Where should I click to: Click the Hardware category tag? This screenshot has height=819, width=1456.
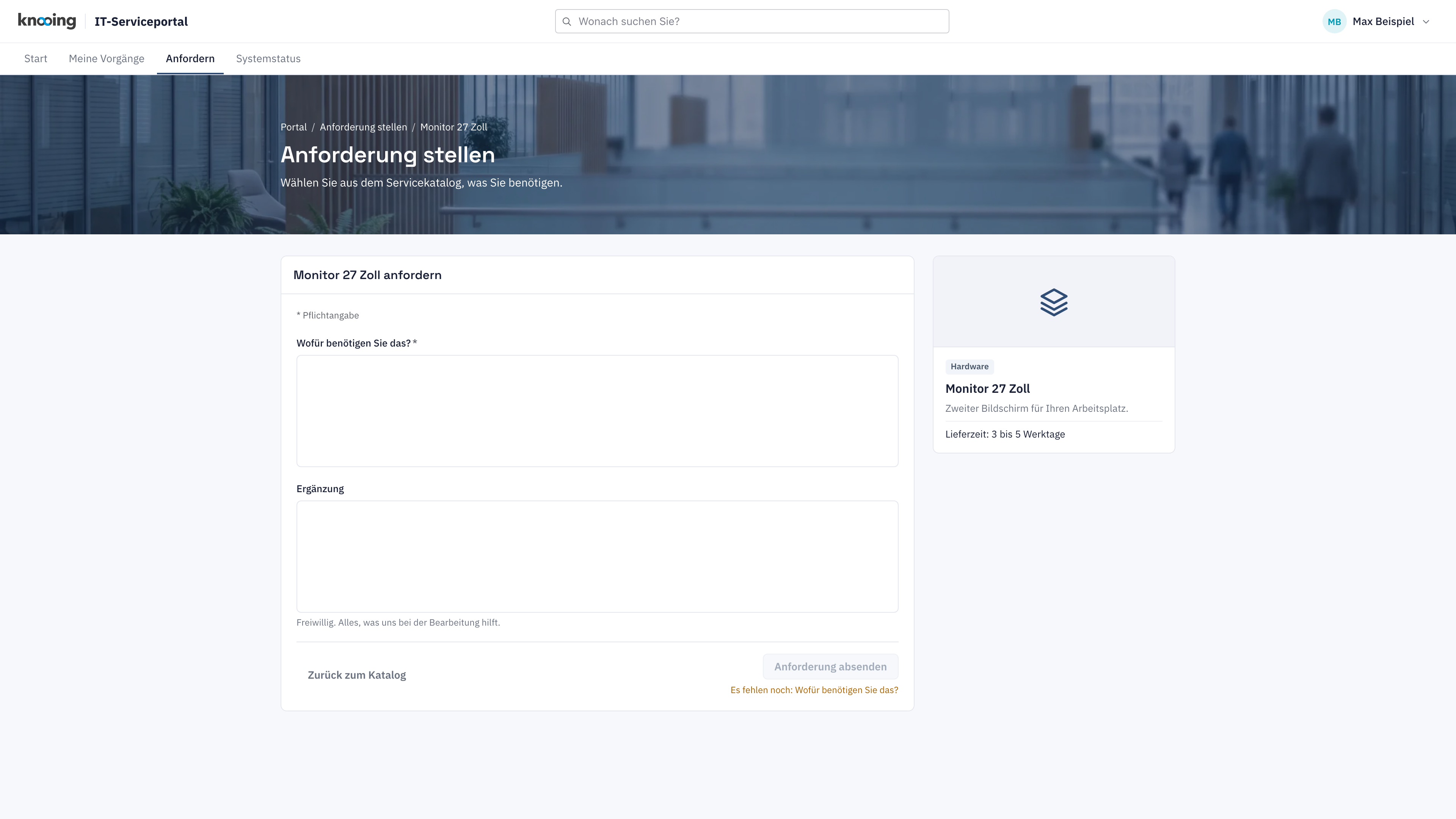pos(970,366)
